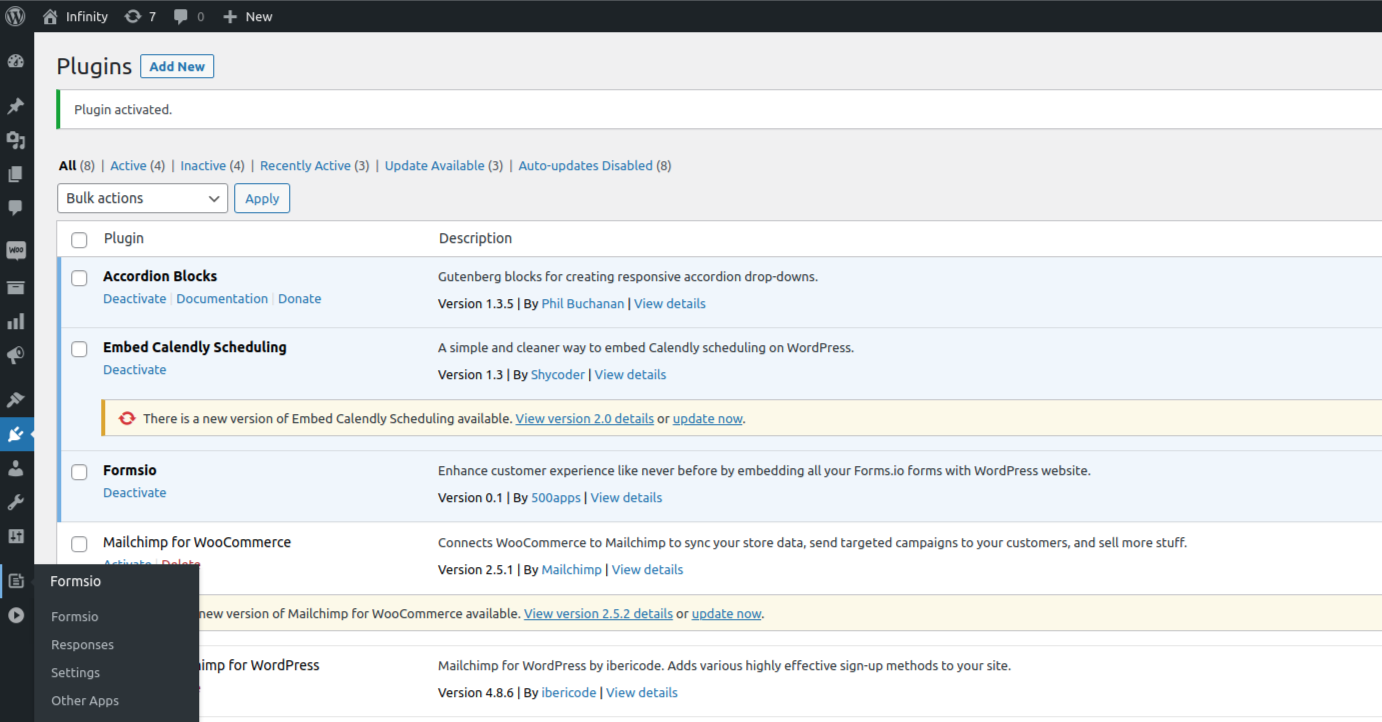The width and height of the screenshot is (1382, 722).
Task: Click update now for Embed Calendly Scheduling
Action: coord(708,419)
